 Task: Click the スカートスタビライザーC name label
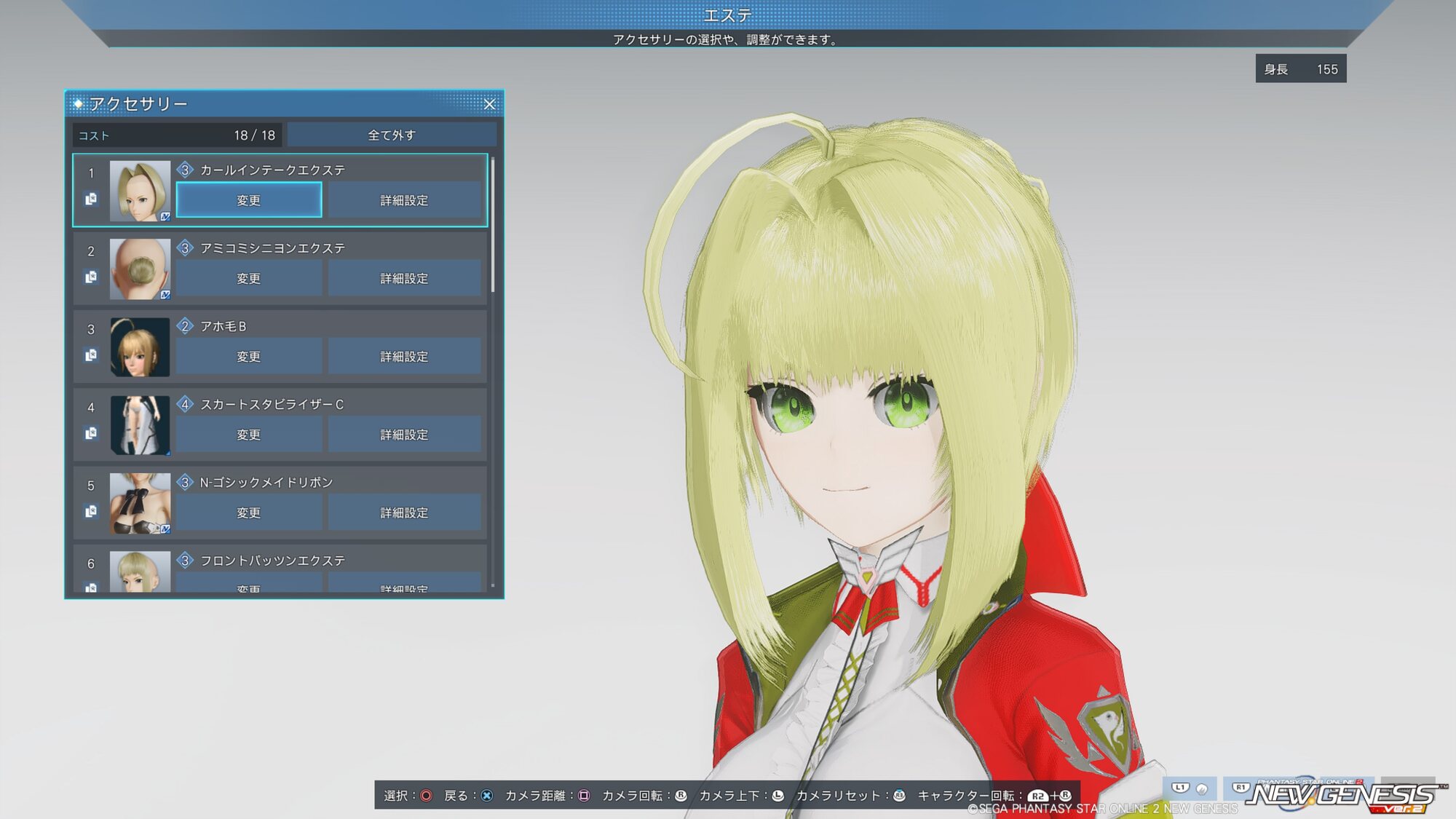[x=272, y=404]
